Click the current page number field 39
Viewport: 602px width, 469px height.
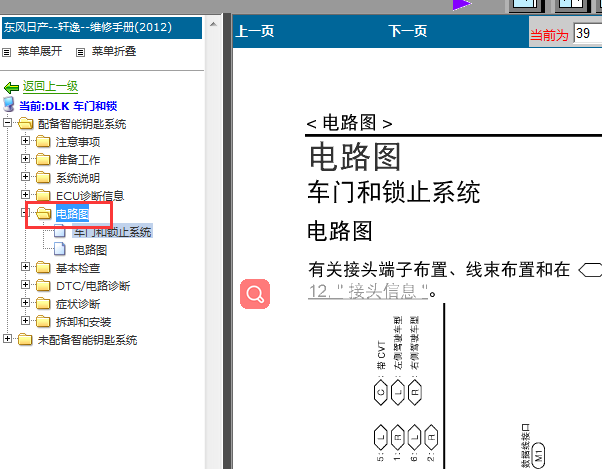(x=587, y=33)
